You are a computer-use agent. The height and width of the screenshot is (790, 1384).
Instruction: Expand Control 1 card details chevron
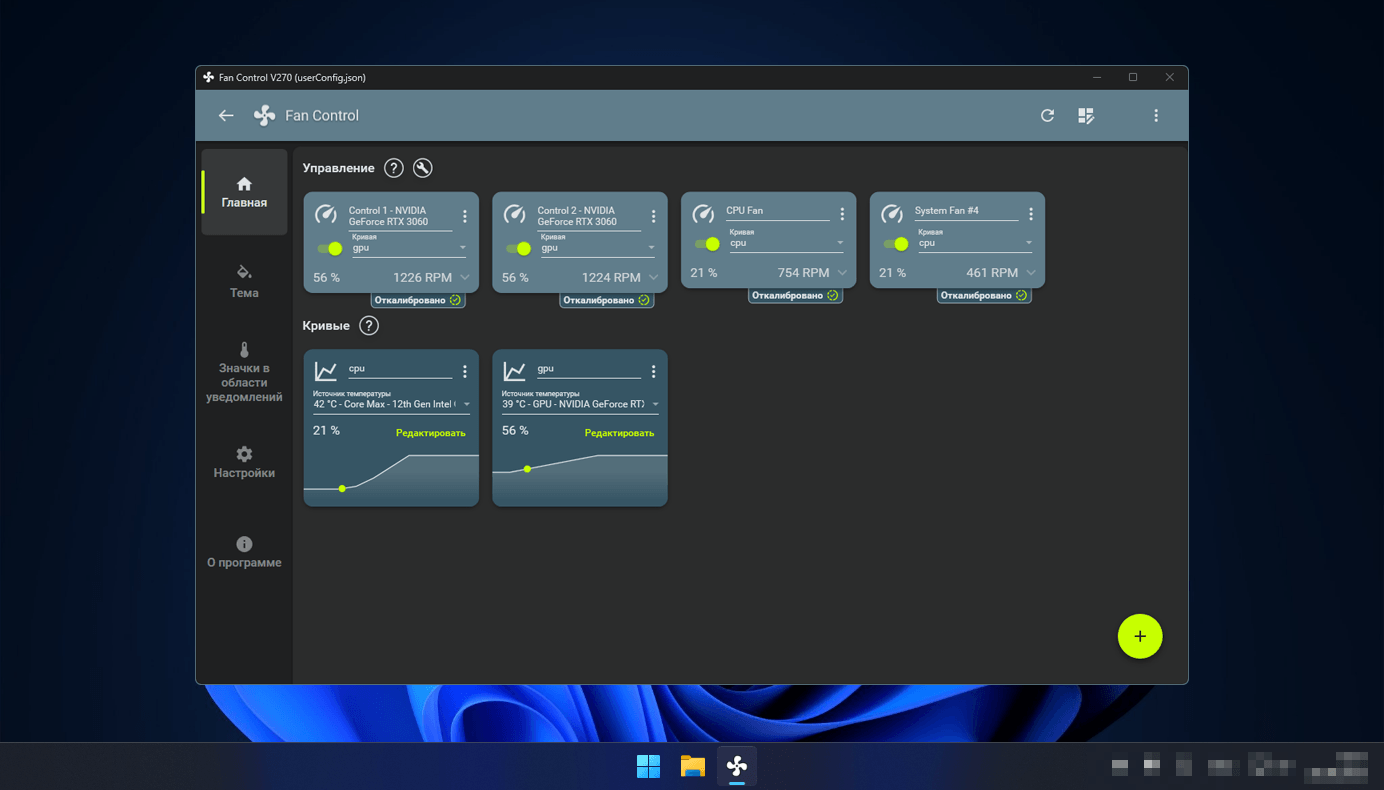[x=465, y=277]
